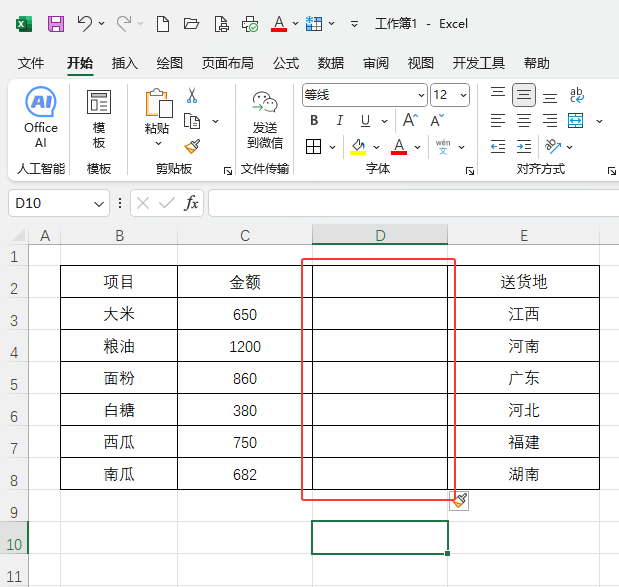
Task: Click paste options brush icon below table
Action: pos(459,501)
